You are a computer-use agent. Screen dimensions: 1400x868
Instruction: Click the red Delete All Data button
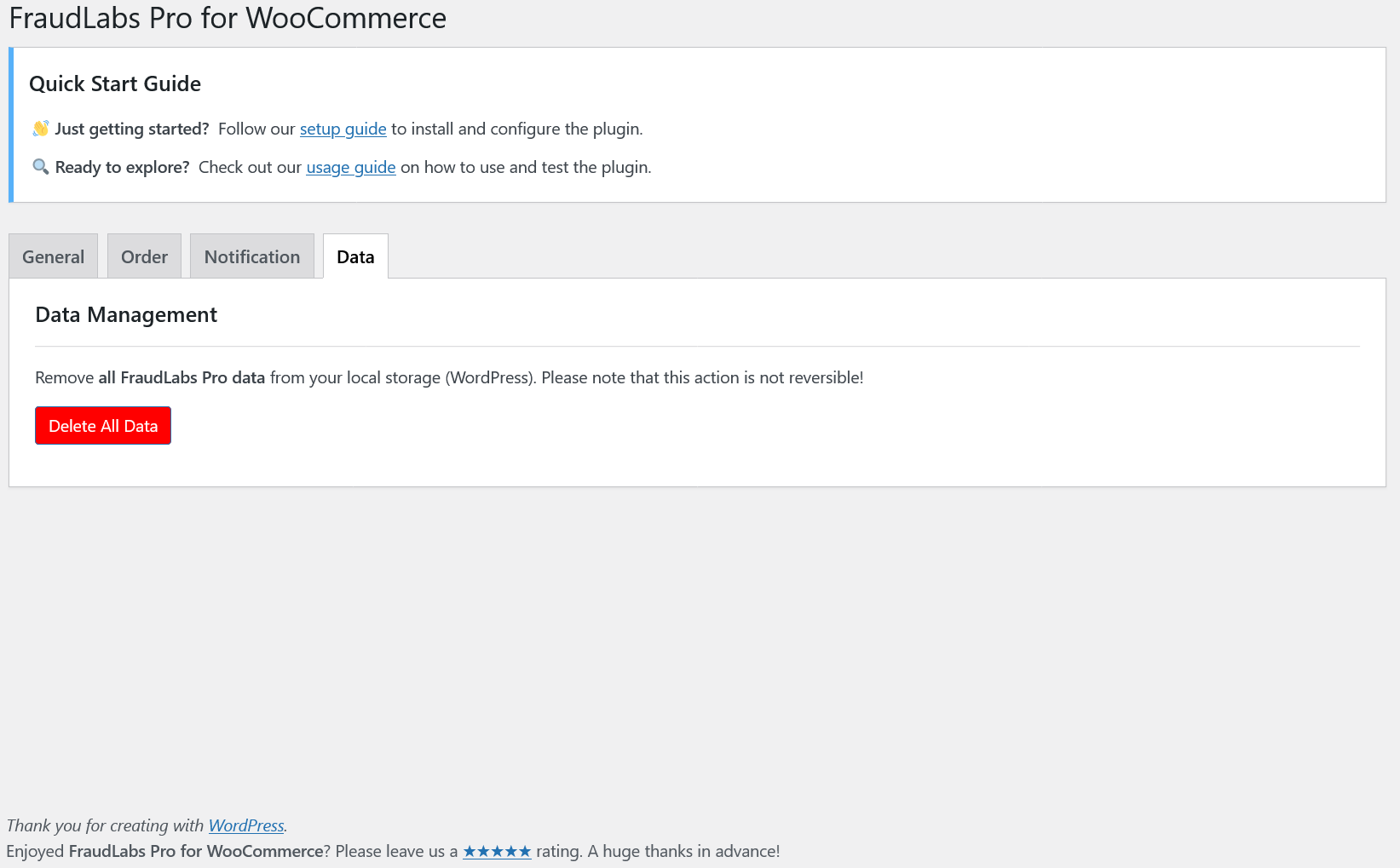tap(103, 425)
